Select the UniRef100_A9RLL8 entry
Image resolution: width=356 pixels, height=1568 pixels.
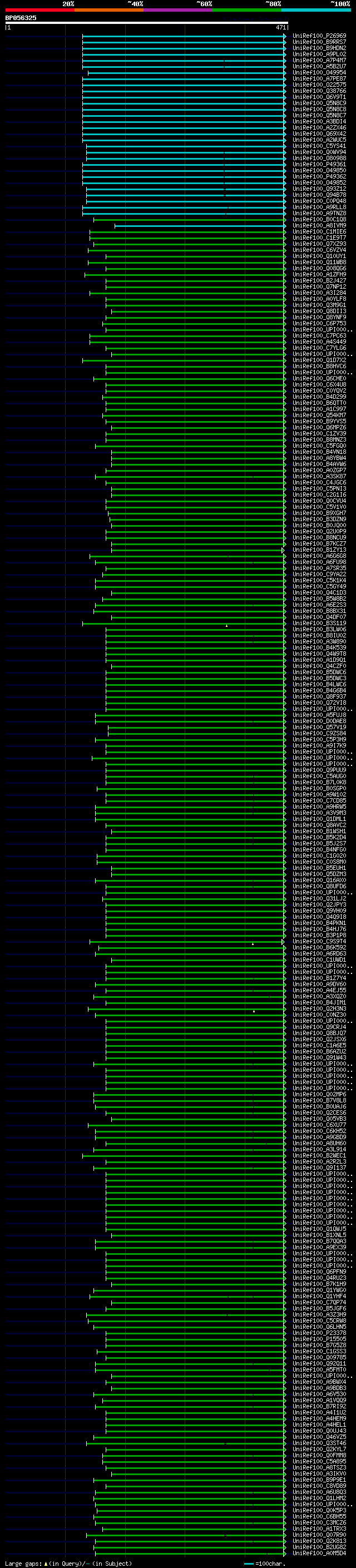[x=319, y=207]
